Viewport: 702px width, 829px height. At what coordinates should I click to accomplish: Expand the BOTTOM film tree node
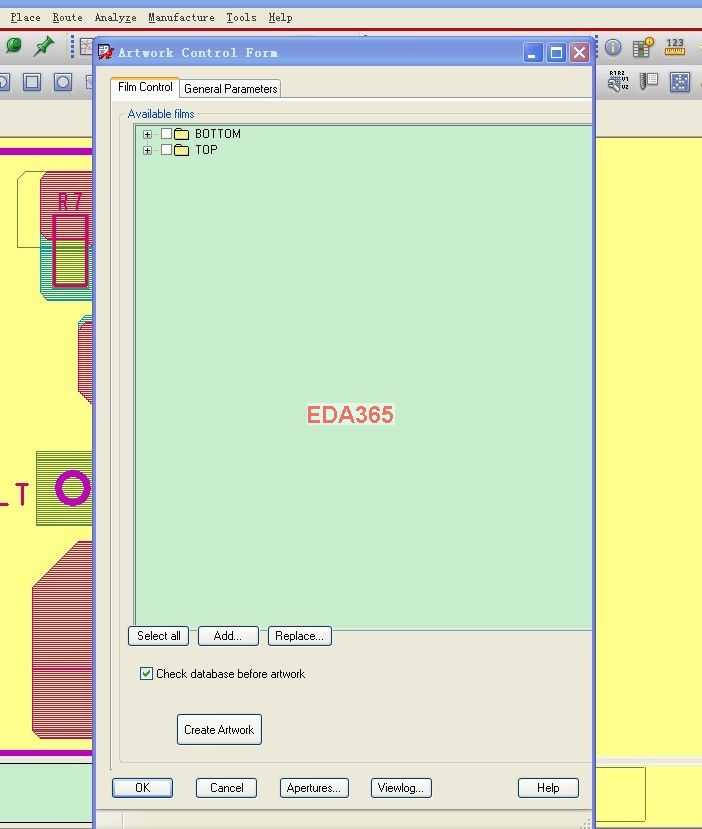[x=147, y=134]
